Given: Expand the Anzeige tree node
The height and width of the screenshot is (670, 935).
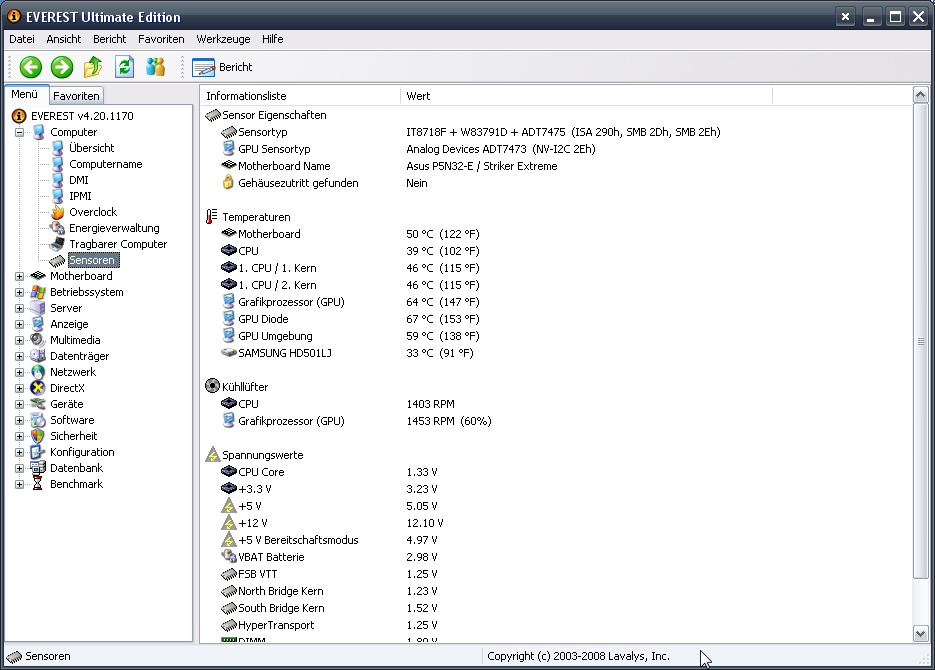Looking at the screenshot, I should [20, 324].
